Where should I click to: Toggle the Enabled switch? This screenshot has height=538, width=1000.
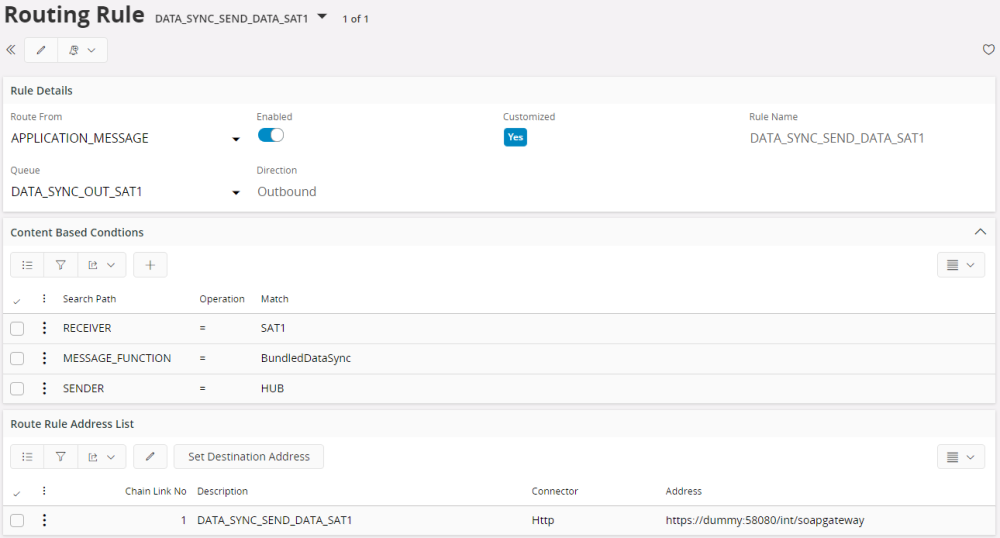[x=271, y=136]
